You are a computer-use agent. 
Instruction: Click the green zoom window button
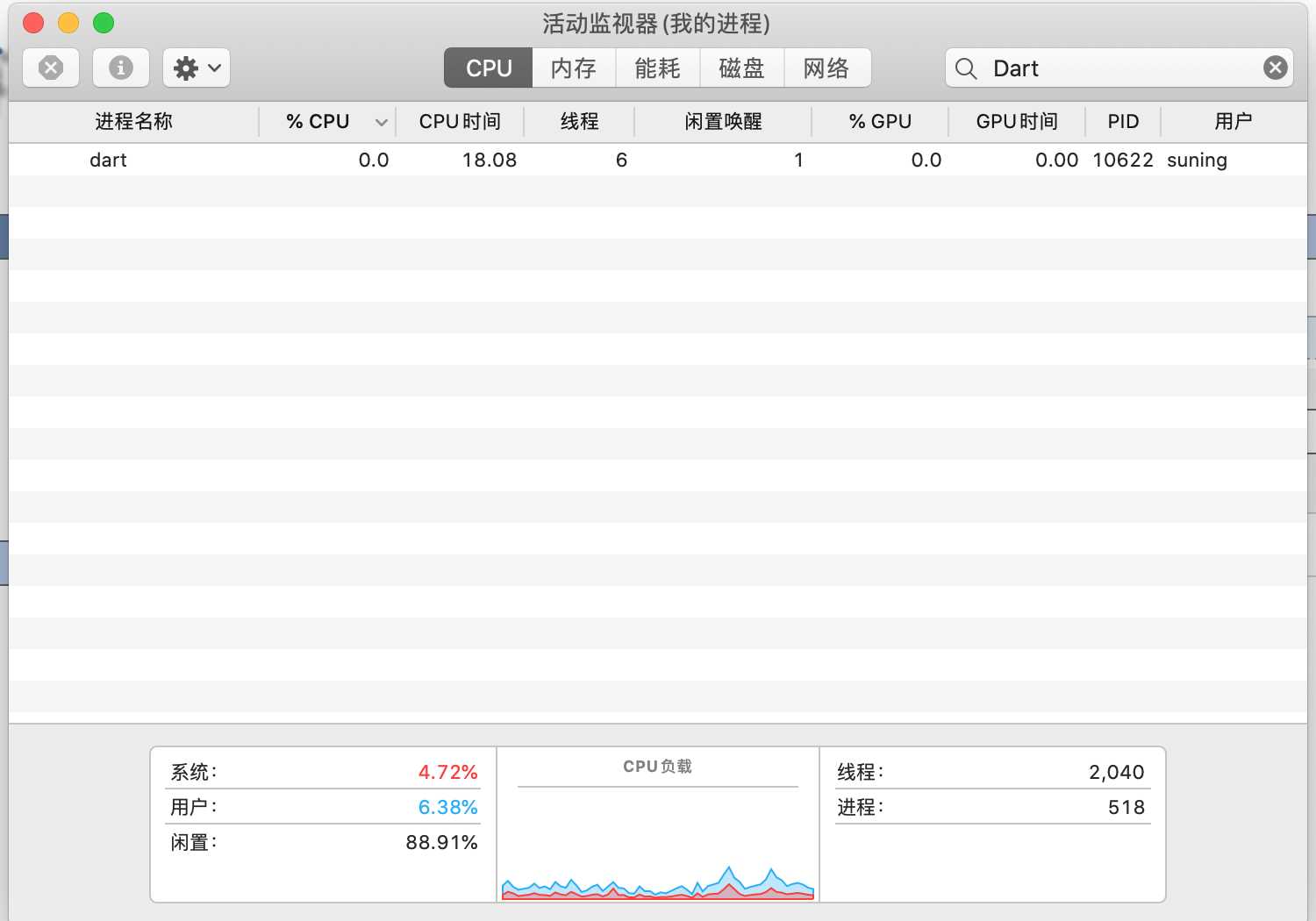[x=104, y=23]
